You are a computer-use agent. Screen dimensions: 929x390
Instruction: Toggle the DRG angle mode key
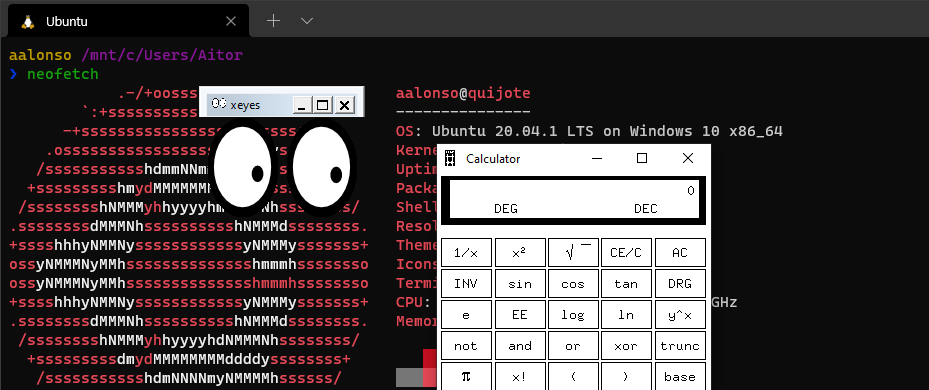tap(680, 284)
